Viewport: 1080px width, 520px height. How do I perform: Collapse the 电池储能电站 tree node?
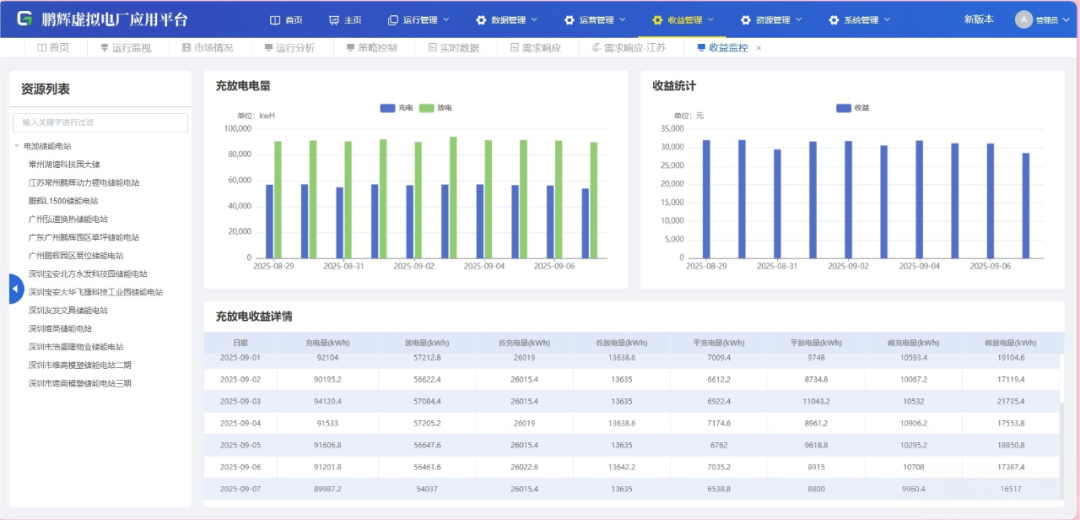click(17, 146)
